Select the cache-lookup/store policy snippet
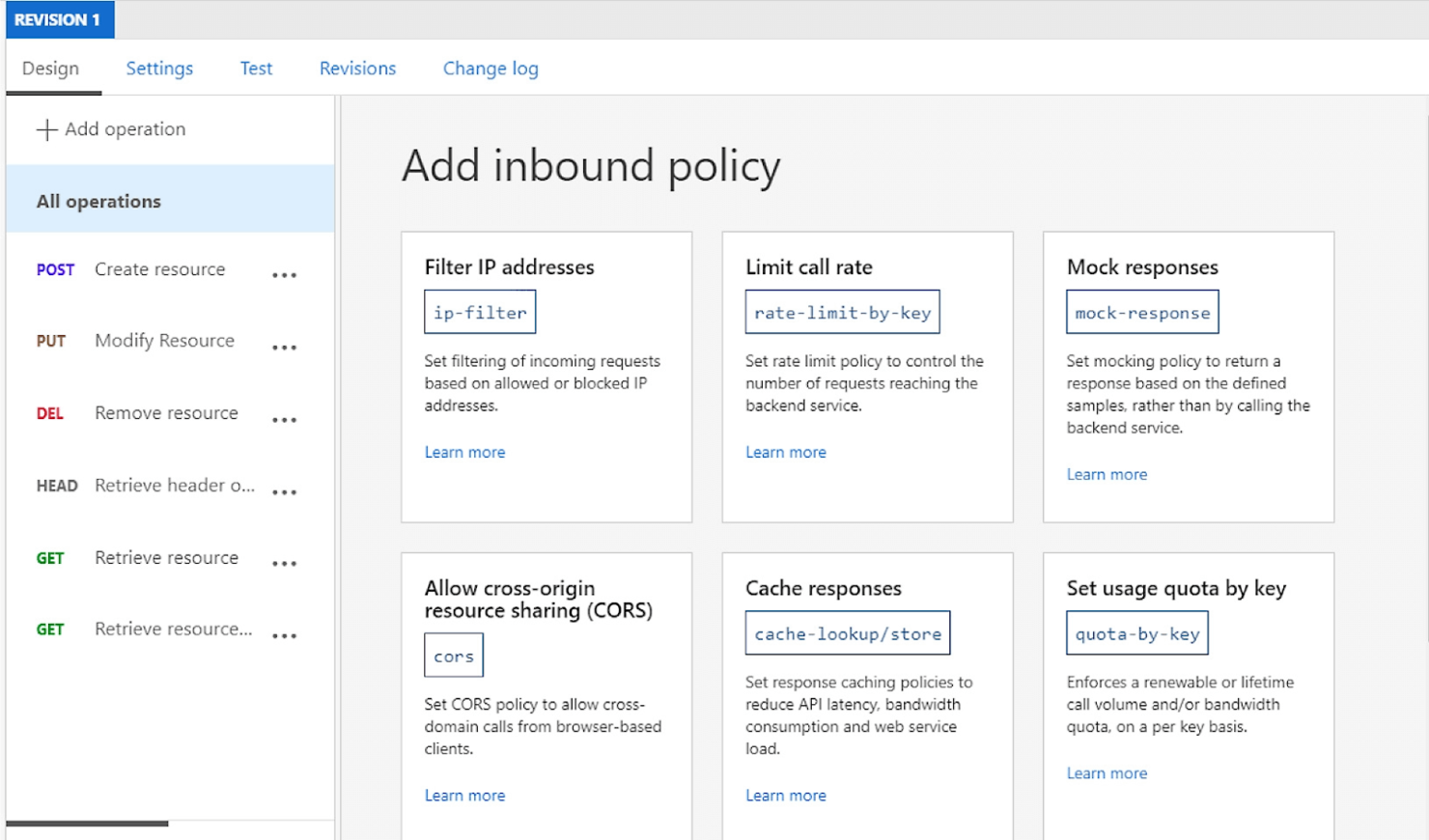 coord(847,632)
